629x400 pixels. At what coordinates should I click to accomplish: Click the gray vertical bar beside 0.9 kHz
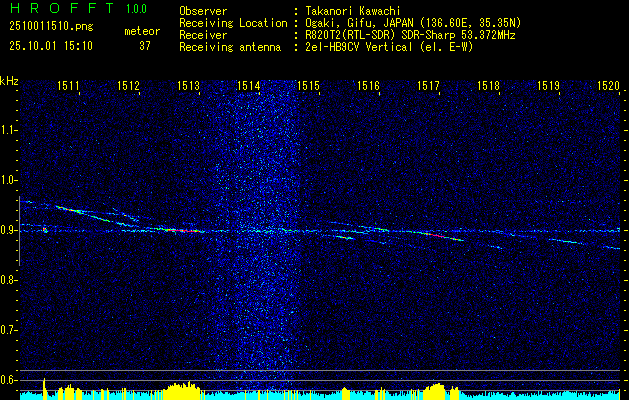(x=19, y=231)
